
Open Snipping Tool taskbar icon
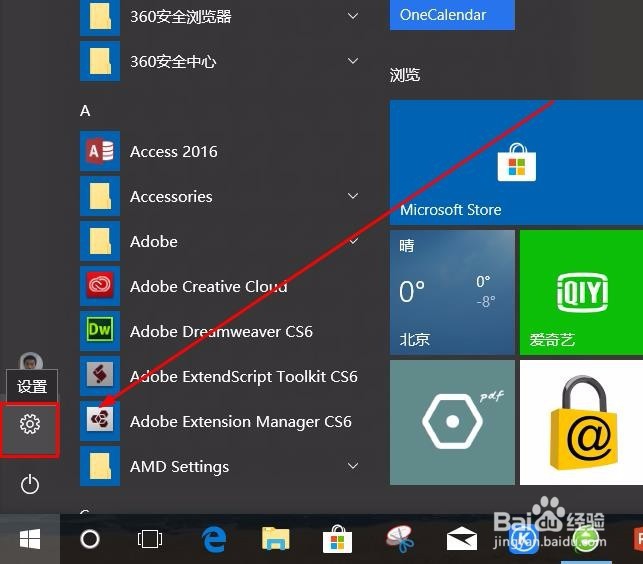pyautogui.click(x=399, y=539)
